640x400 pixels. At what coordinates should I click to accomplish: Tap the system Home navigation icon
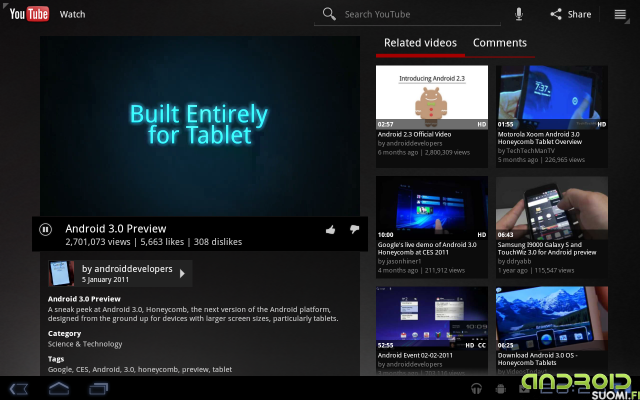[x=59, y=389]
